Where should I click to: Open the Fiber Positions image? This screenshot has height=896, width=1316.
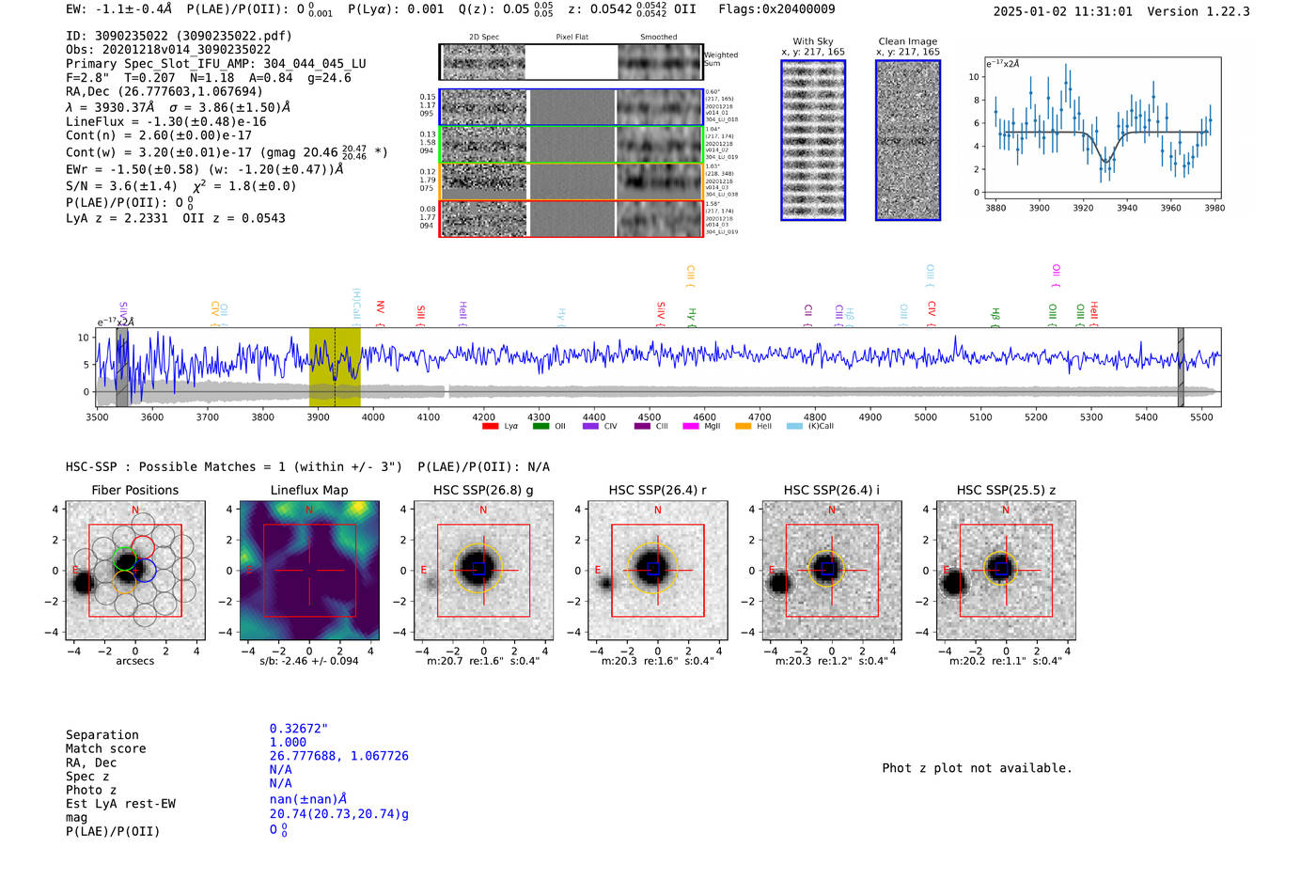[135, 571]
